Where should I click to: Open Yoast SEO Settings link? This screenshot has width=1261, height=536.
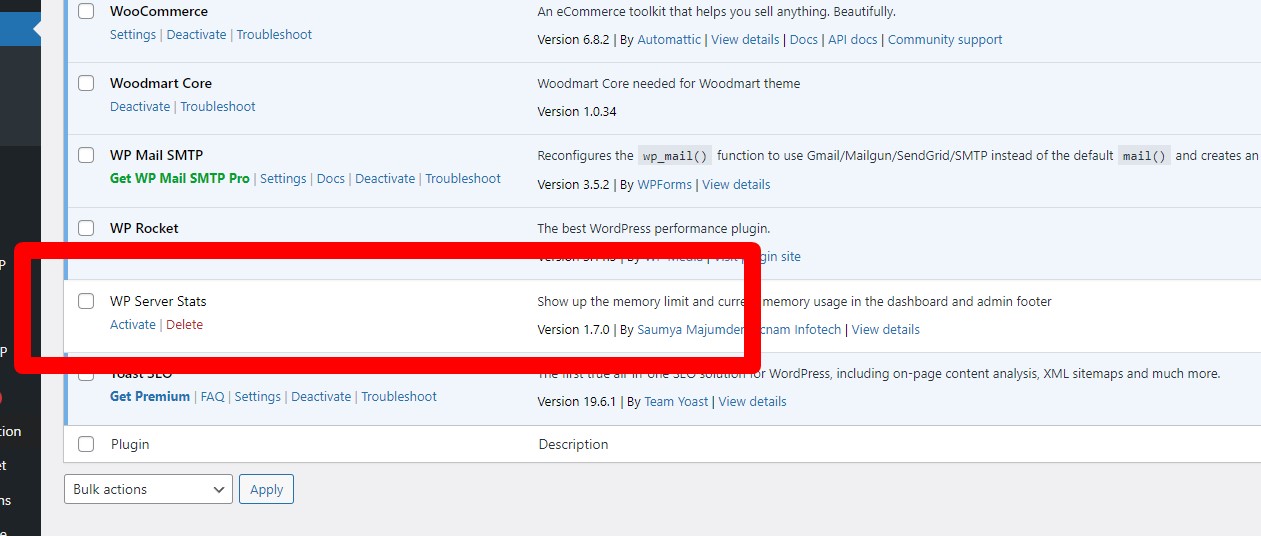[258, 396]
